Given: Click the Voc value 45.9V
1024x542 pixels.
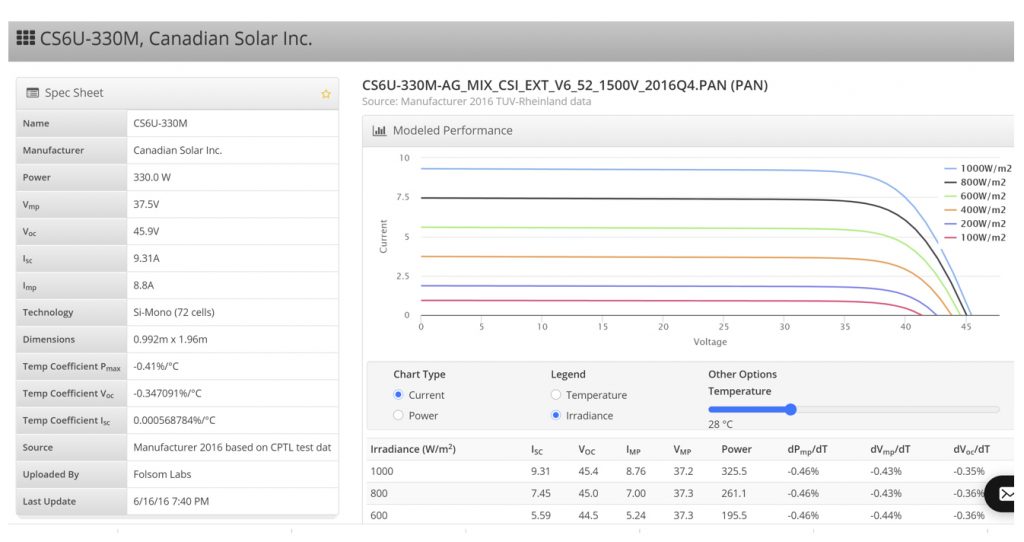Looking at the screenshot, I should [x=146, y=231].
